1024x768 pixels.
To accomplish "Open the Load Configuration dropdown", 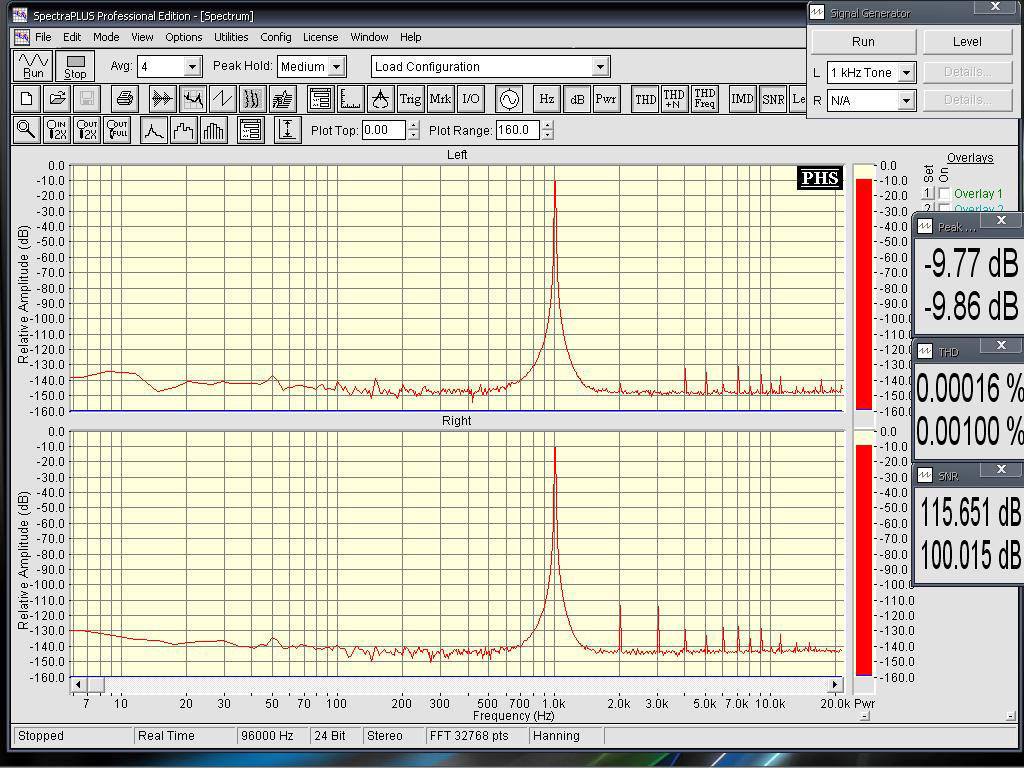I will click(600, 67).
